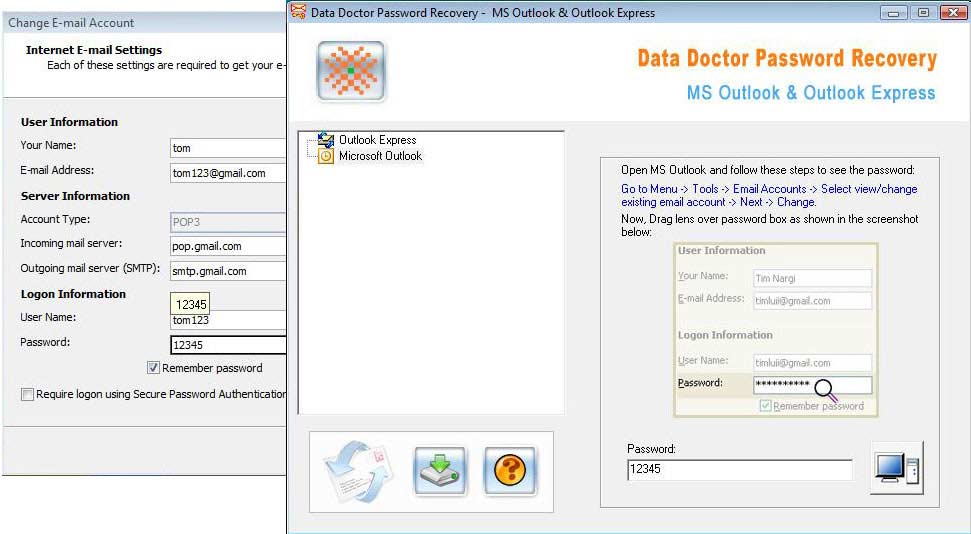Screen dimensions: 971x534
Task: Click the Outlook Express envelope icon
Action: [326, 140]
